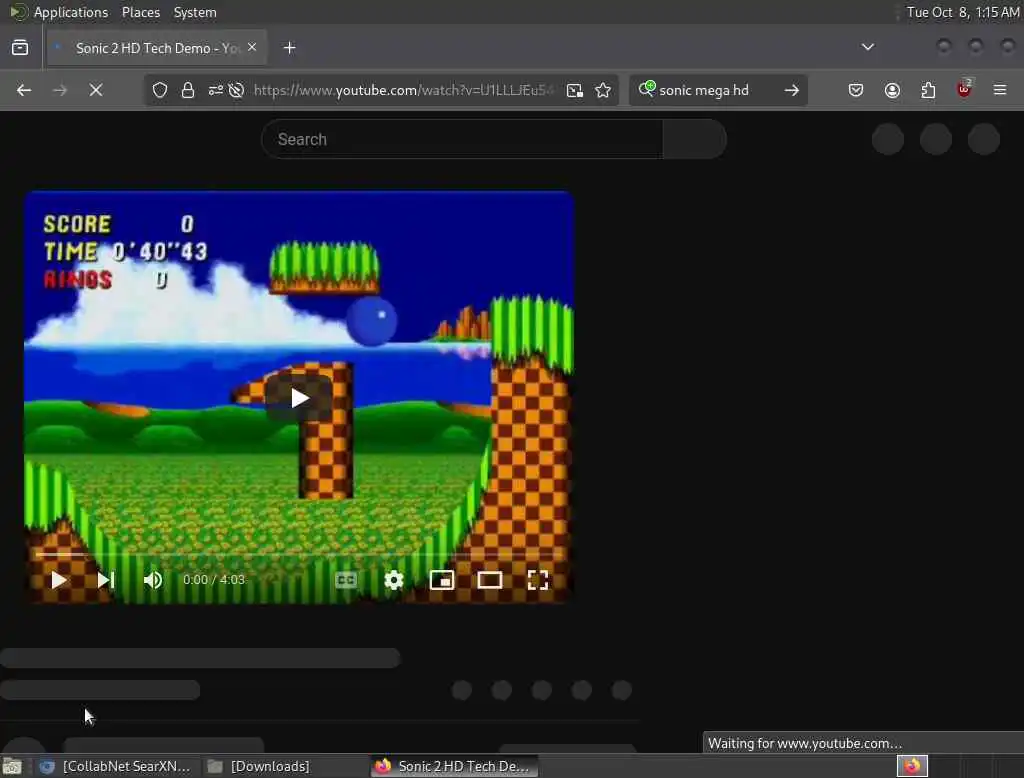
Task: Open the extensions puzzle icon
Action: [x=928, y=90]
